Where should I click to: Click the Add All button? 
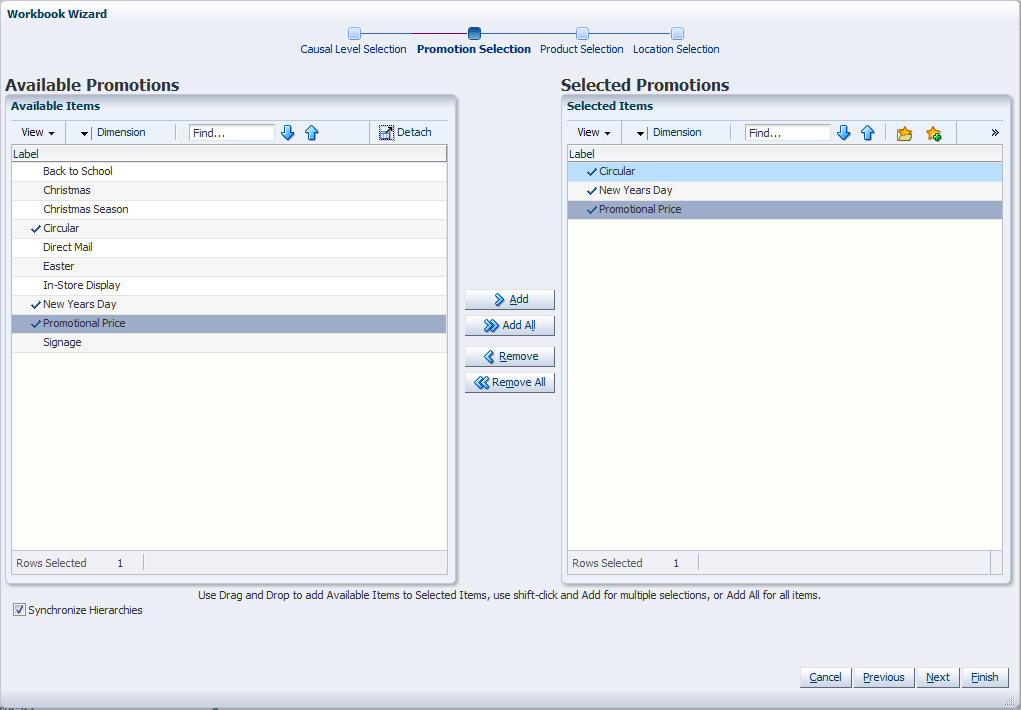tap(510, 326)
